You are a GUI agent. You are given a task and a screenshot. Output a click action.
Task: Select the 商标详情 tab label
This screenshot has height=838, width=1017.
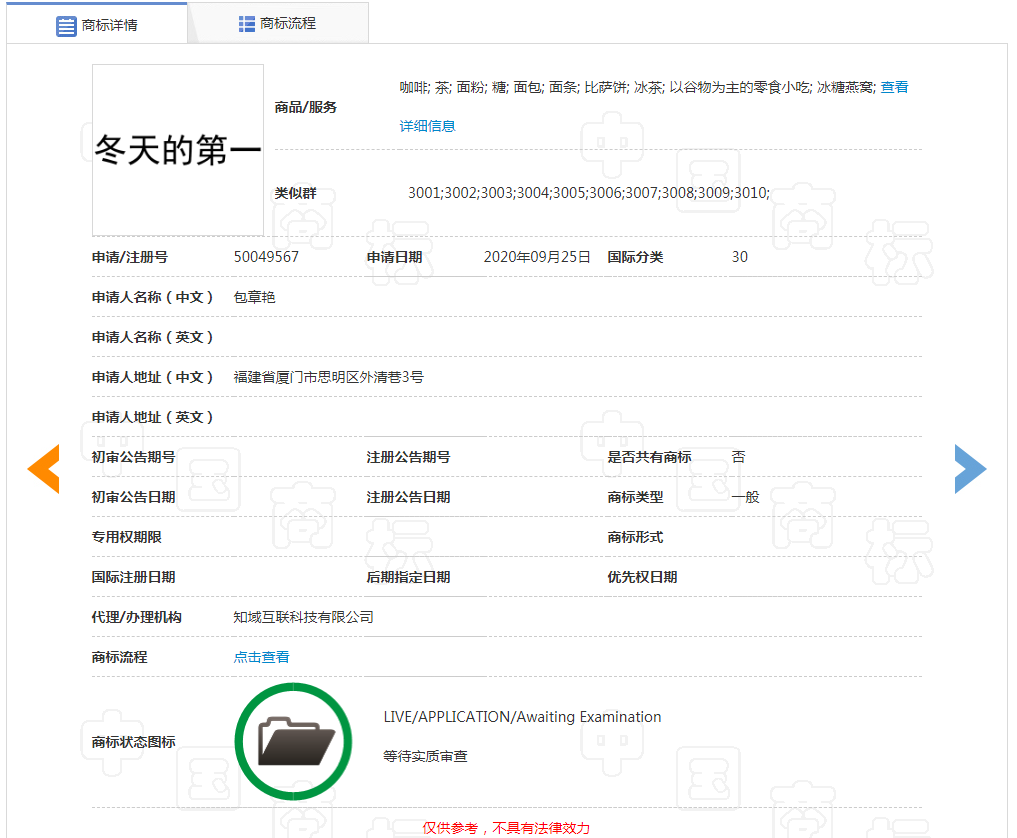[x=110, y=25]
